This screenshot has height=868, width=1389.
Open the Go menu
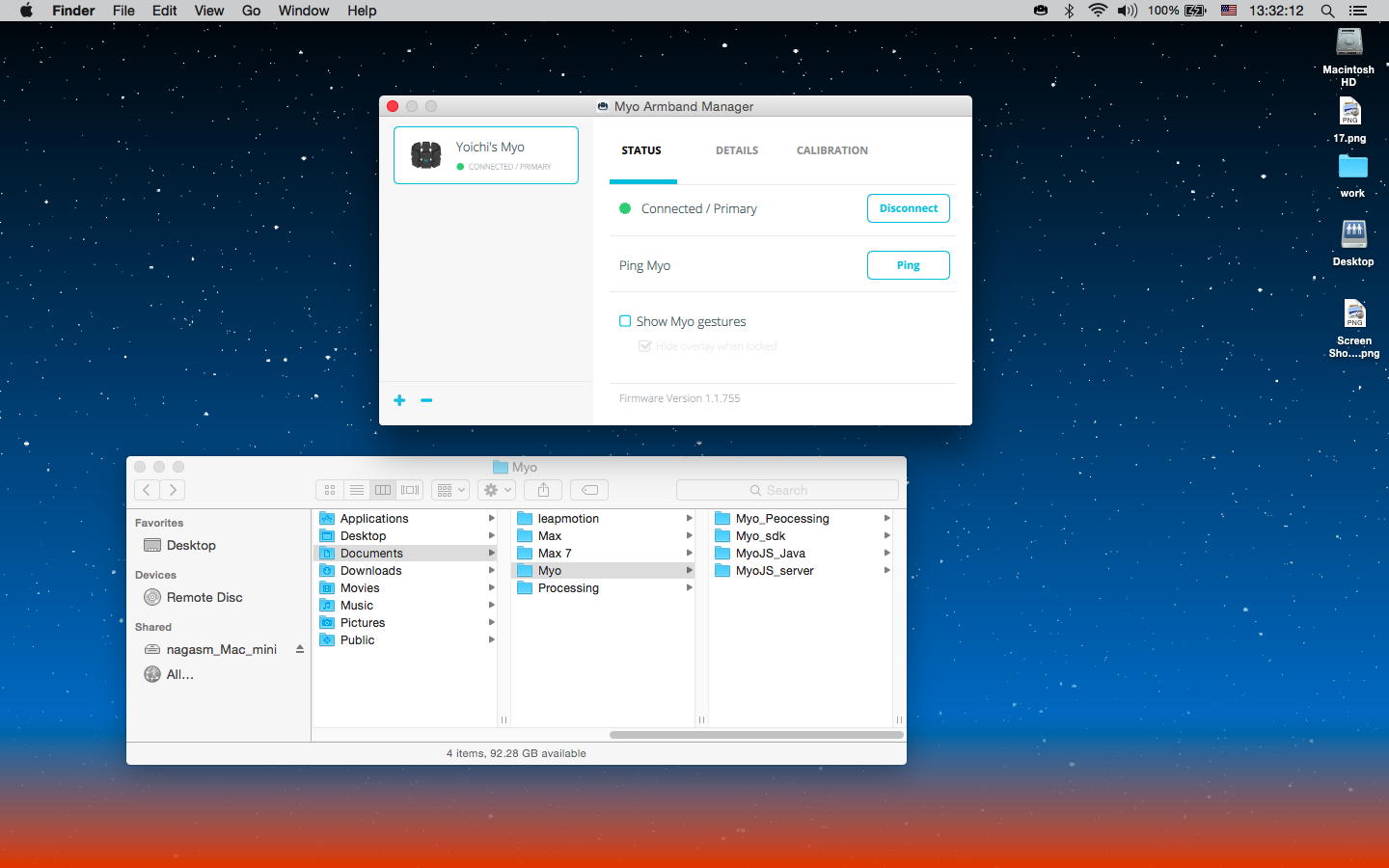[252, 11]
